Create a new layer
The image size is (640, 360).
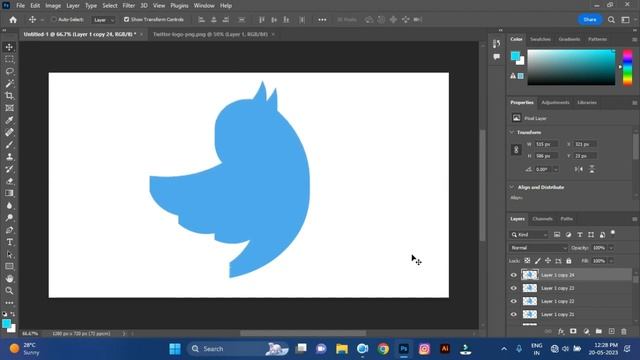tap(611, 331)
